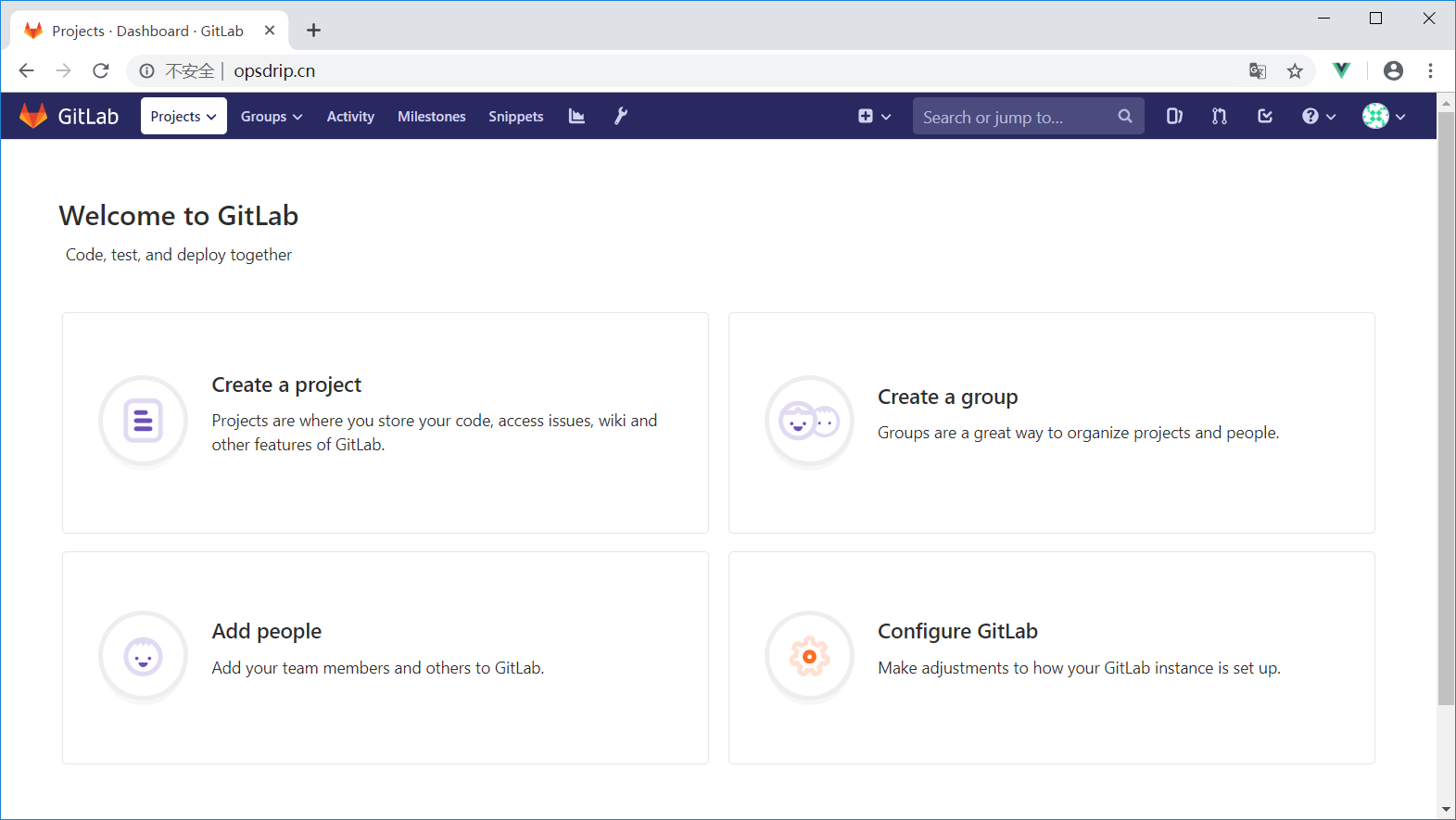
Task: Click 'Add your team members' description
Action: click(x=377, y=668)
